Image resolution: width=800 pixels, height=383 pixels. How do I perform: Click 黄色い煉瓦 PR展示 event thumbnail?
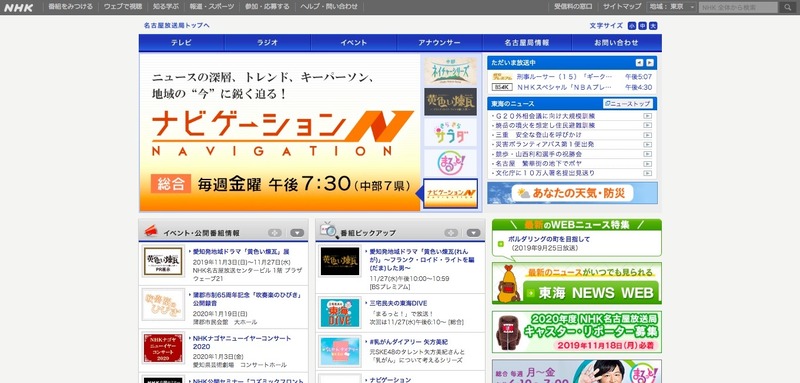[x=163, y=261]
